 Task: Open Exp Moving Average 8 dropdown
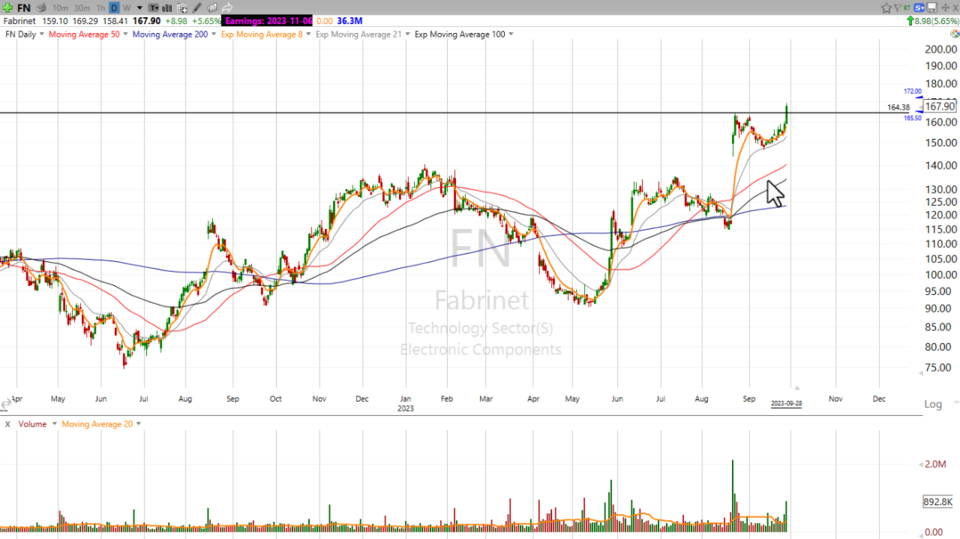click(308, 34)
